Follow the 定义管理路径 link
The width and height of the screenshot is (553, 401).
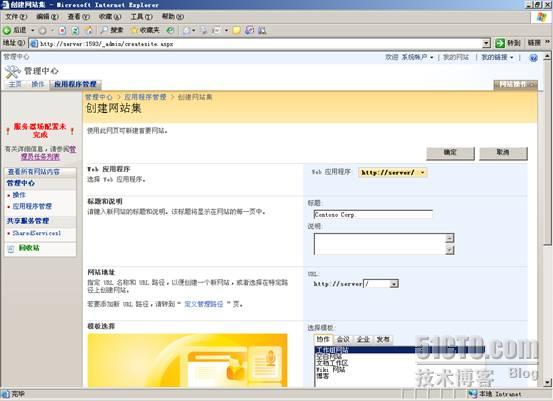(x=204, y=304)
